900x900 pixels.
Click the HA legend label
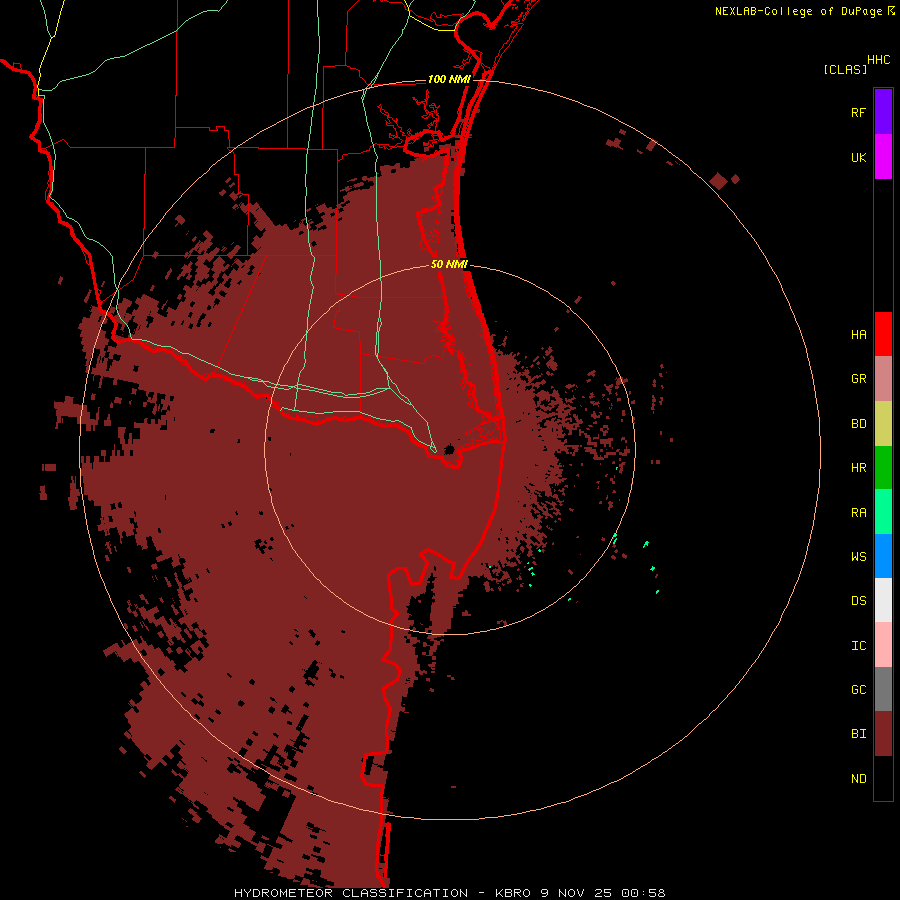(858, 335)
